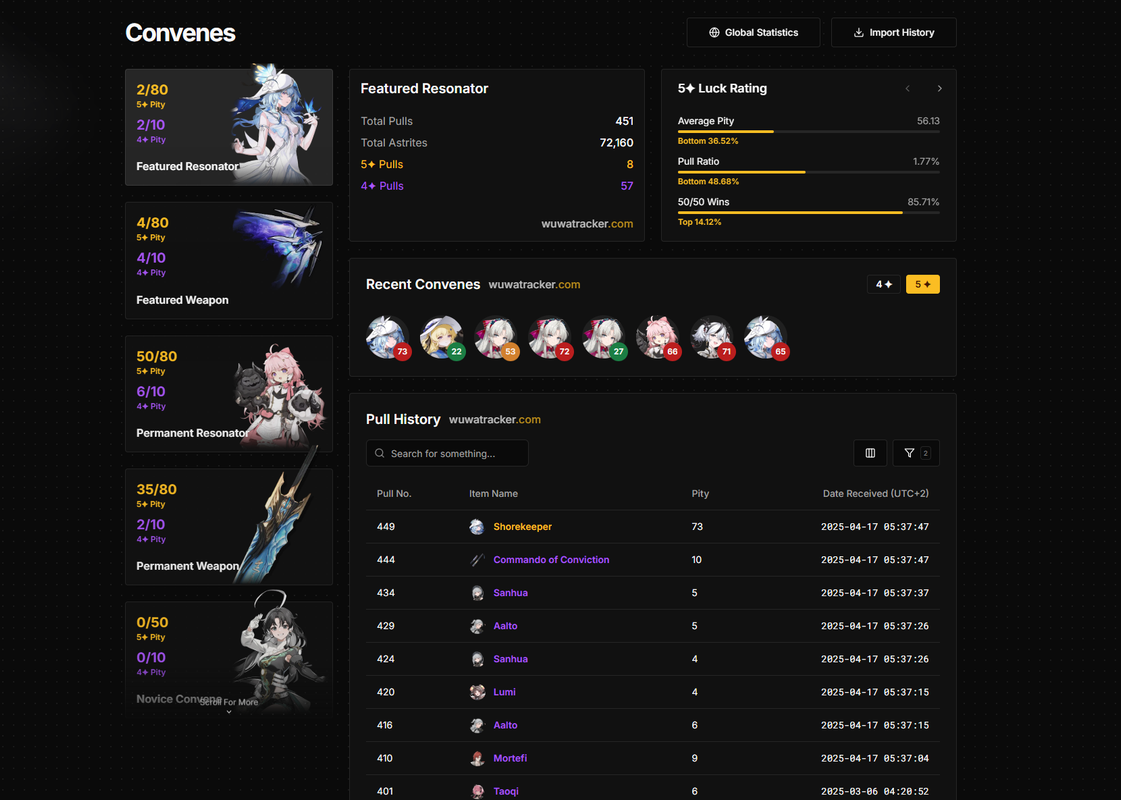The height and width of the screenshot is (800, 1121).
Task: Click the recent convene avatar with pity 27
Action: (604, 337)
